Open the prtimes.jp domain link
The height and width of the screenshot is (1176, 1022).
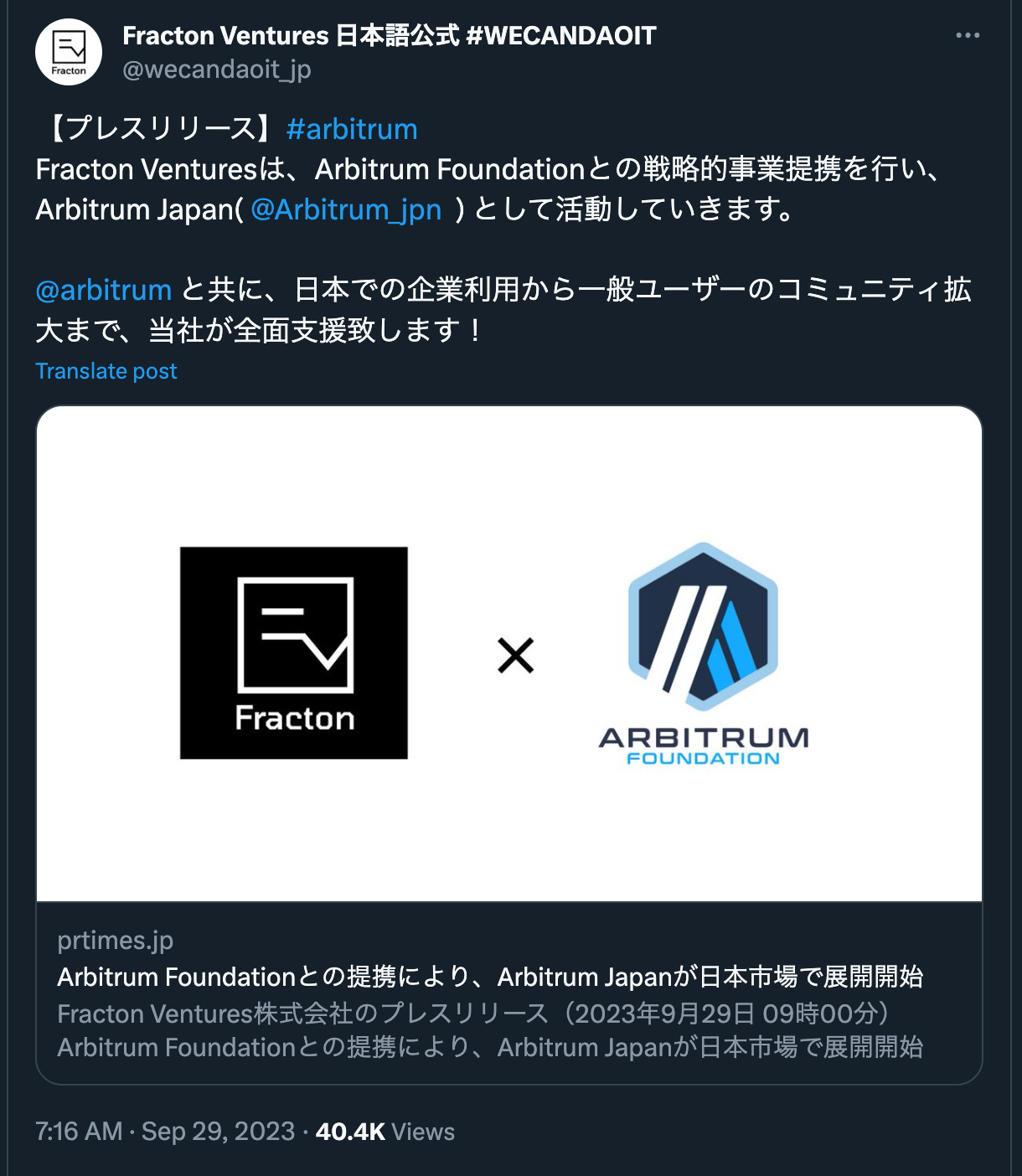[116, 941]
